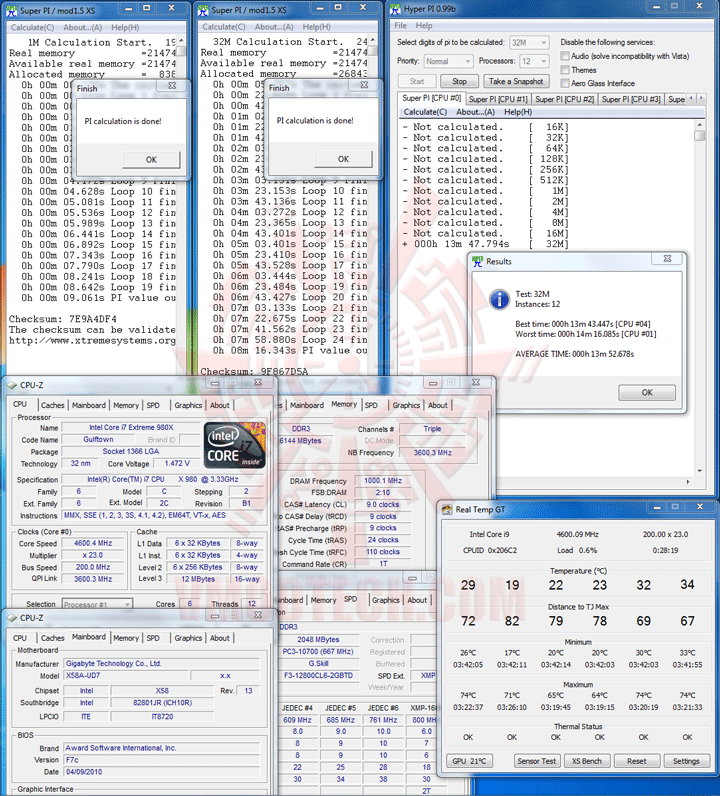
Task: Open the File menu in Hyper PI
Action: point(401,25)
